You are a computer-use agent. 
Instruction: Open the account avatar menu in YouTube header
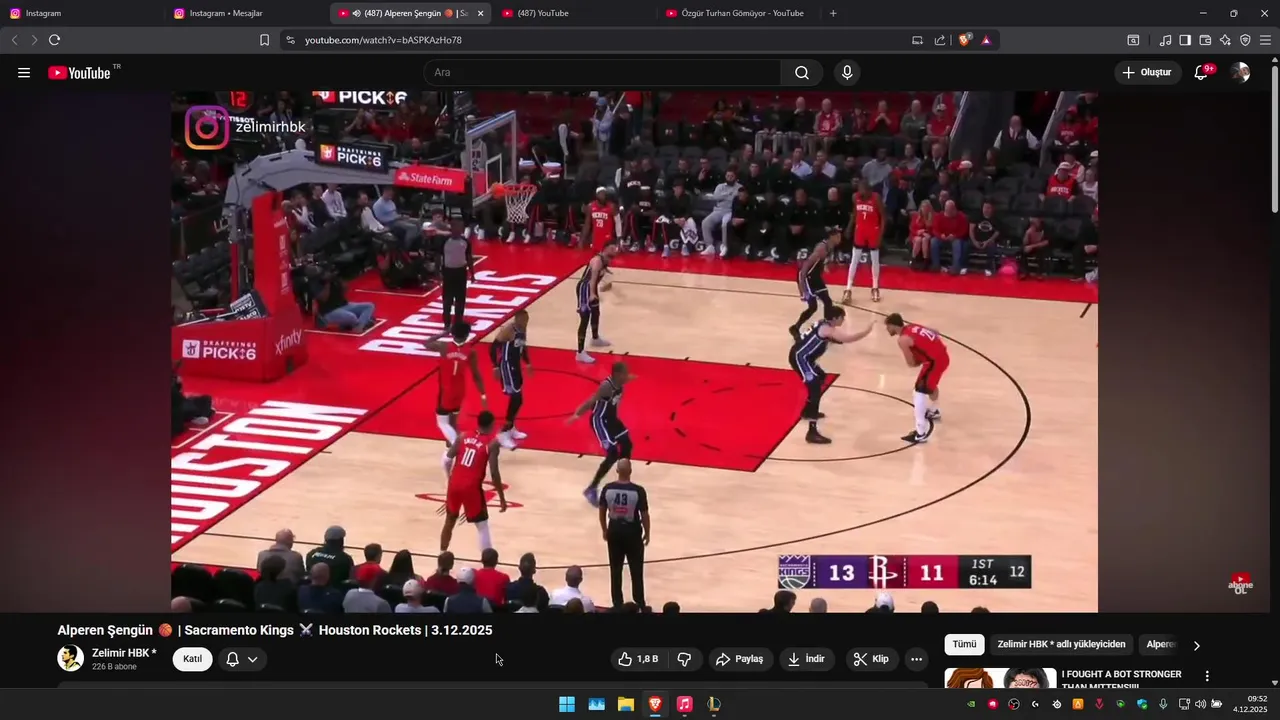[x=1240, y=72]
